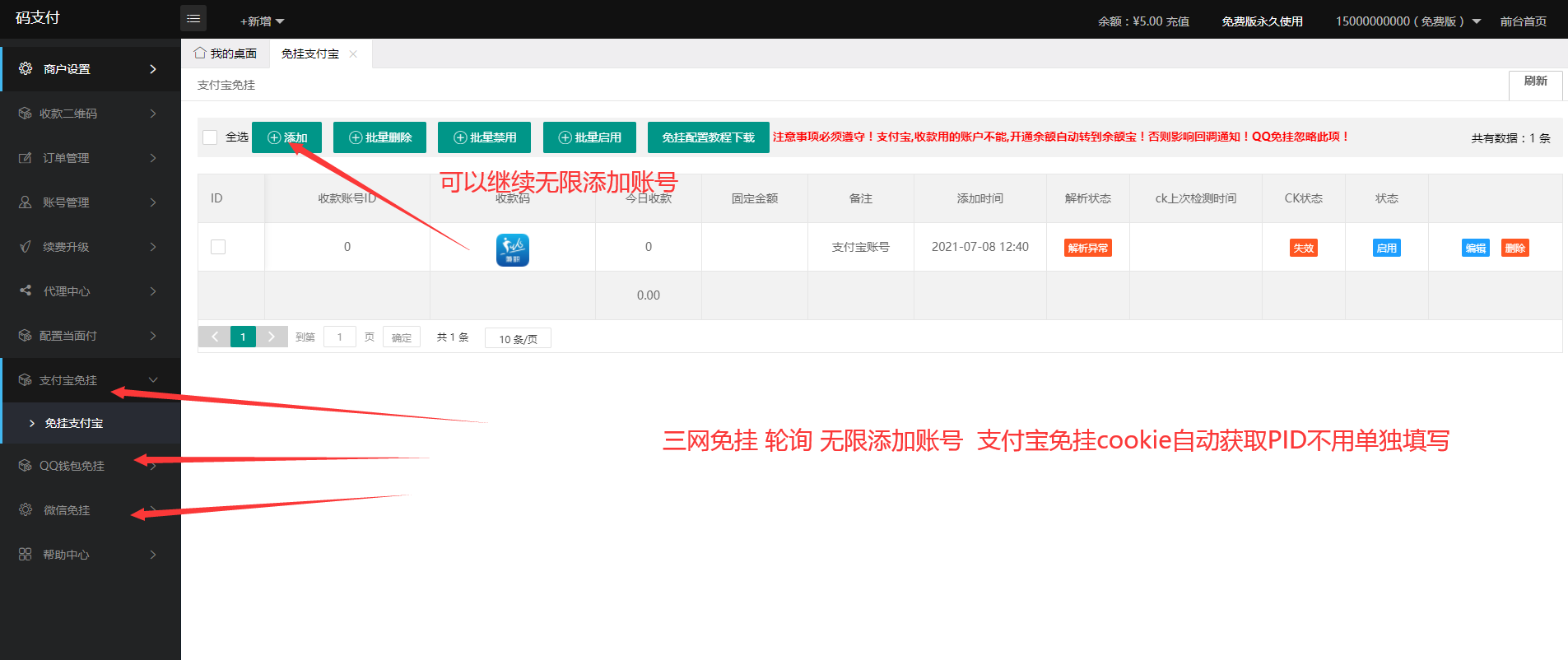
Task: Click the 失效 CK status badge
Action: tap(1304, 248)
